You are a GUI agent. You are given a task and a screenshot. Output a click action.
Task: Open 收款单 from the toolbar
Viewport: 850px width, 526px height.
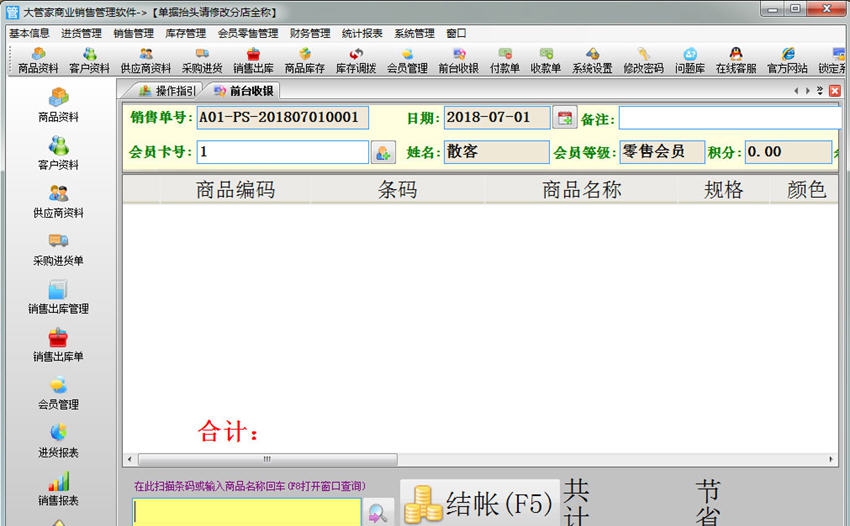[545, 60]
